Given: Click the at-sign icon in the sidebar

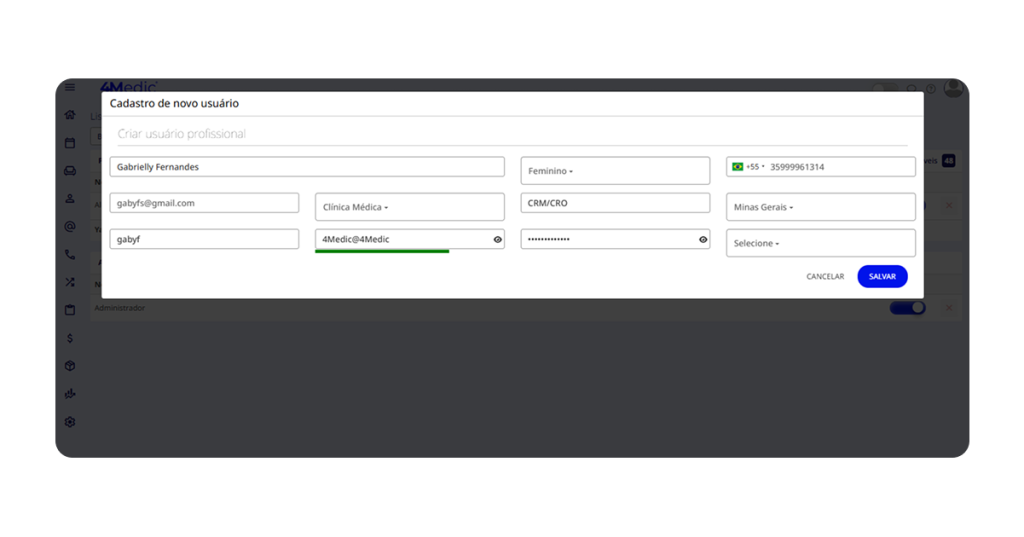Looking at the screenshot, I should click(70, 227).
